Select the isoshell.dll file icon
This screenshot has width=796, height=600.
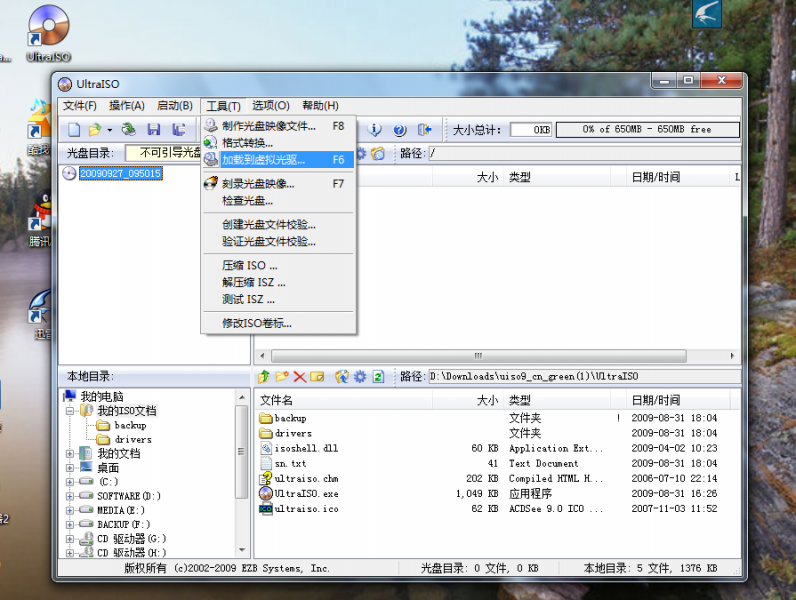pos(266,448)
